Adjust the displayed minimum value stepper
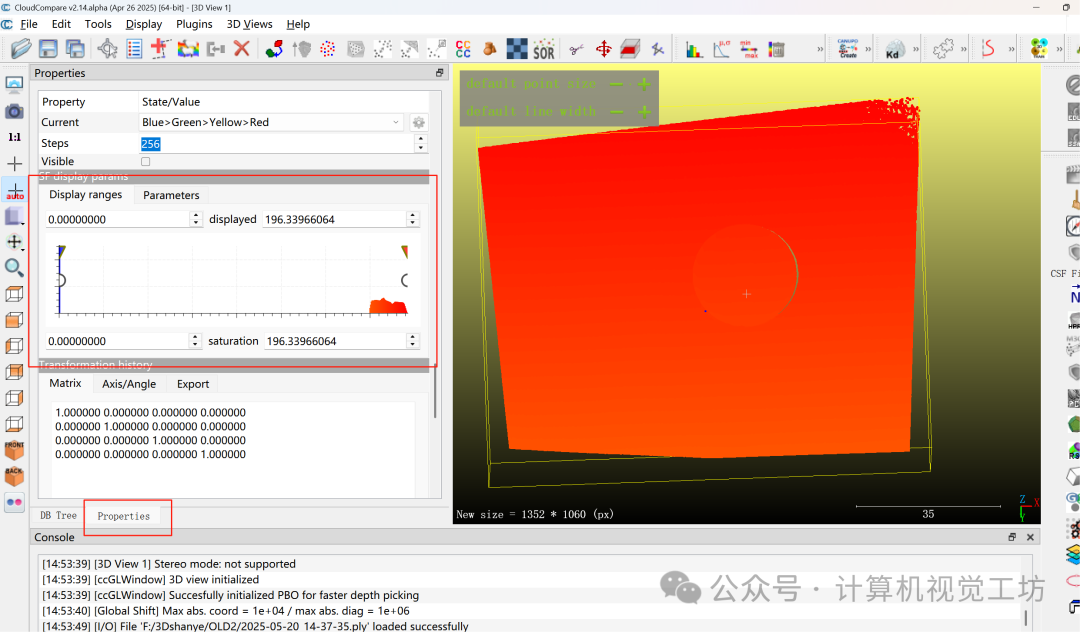 [196, 219]
